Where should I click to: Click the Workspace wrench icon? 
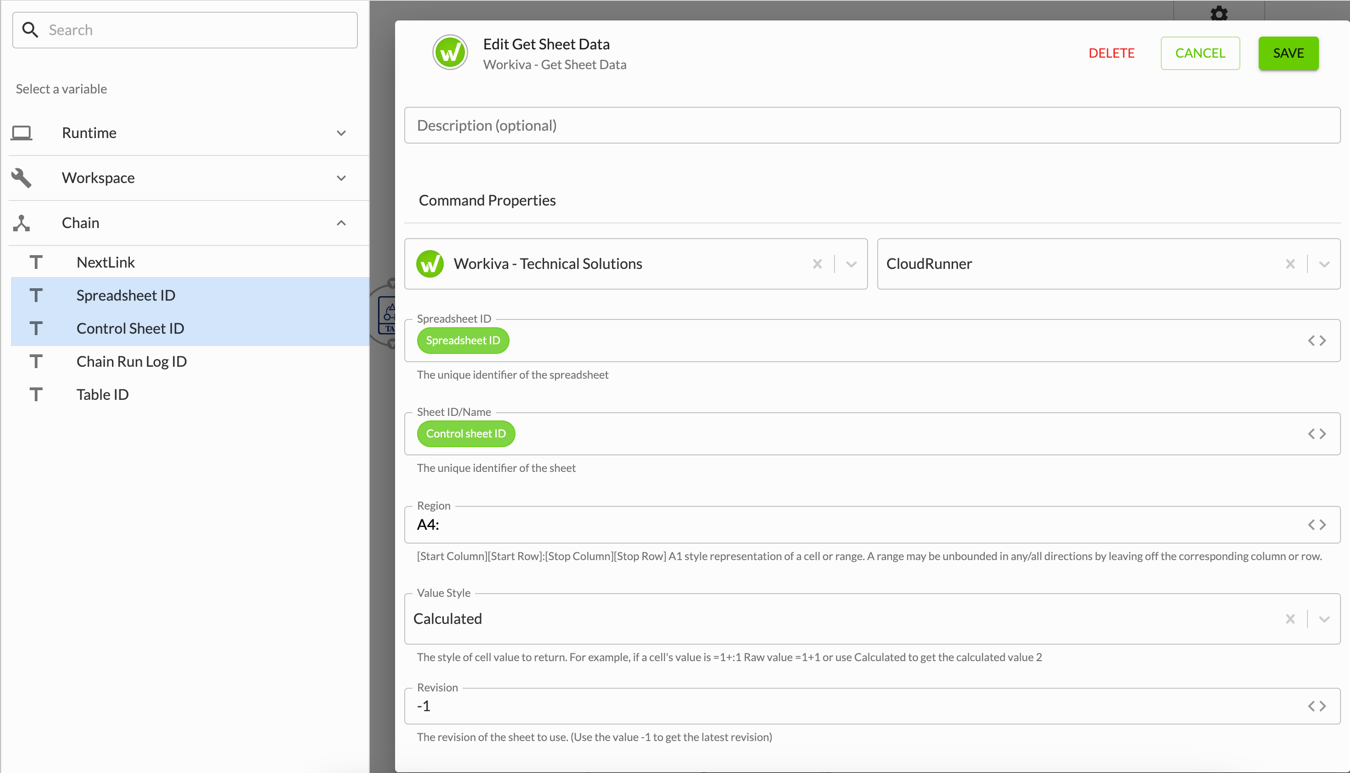(x=21, y=178)
